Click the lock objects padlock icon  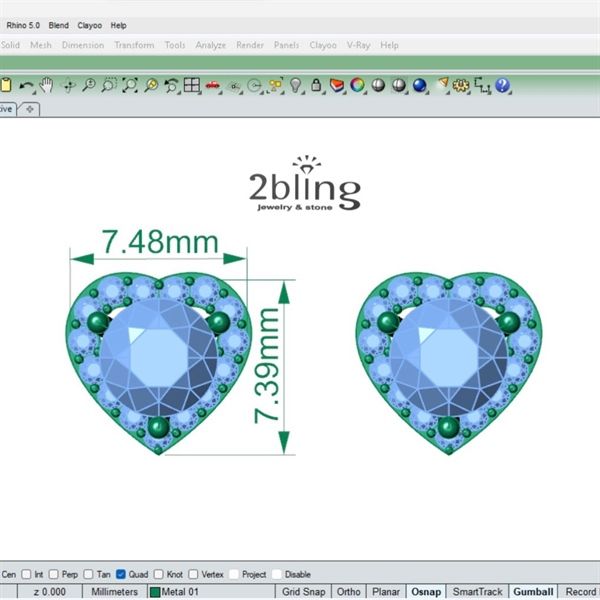[316, 86]
